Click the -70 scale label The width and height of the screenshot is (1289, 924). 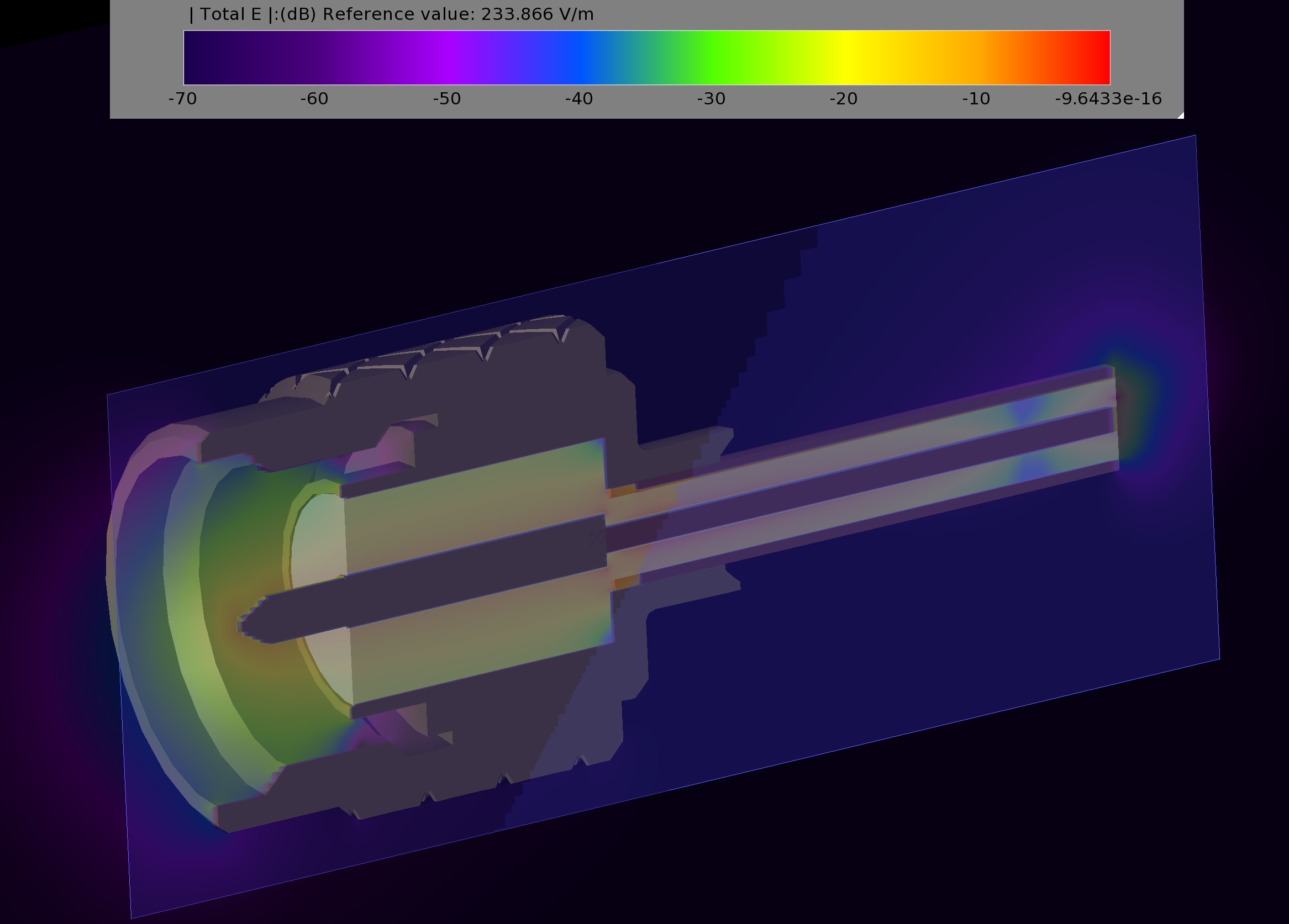(x=182, y=99)
